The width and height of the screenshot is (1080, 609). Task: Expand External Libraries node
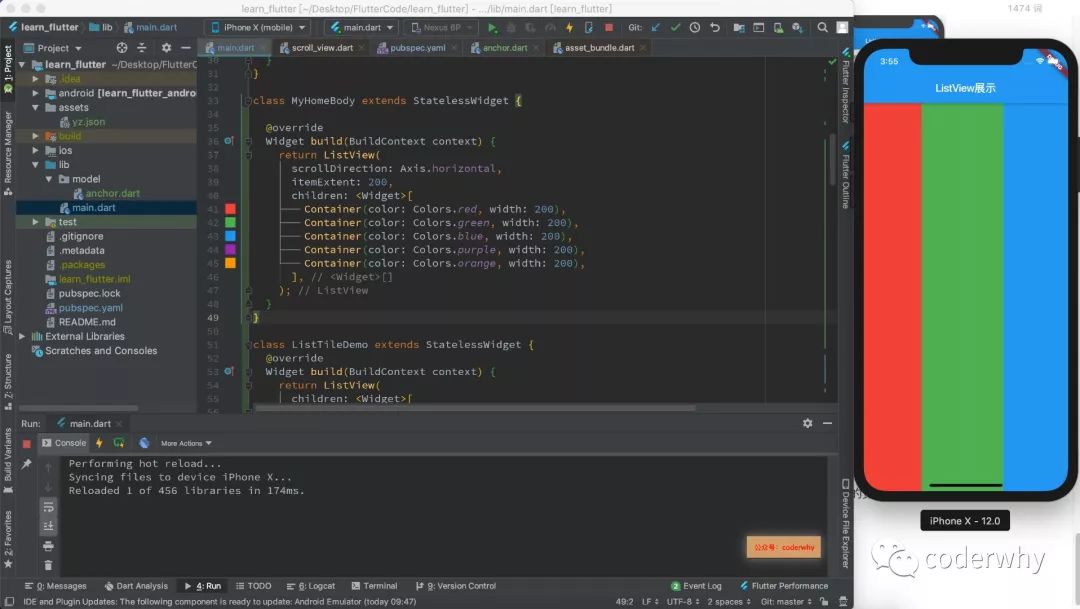click(x=23, y=336)
